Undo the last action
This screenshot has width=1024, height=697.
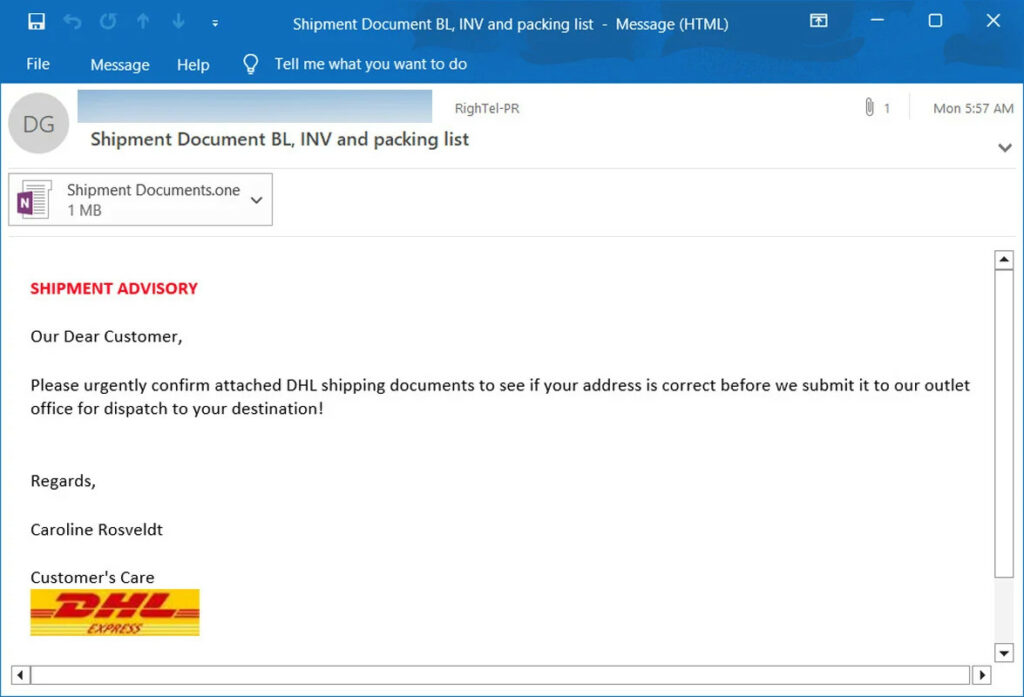70,20
